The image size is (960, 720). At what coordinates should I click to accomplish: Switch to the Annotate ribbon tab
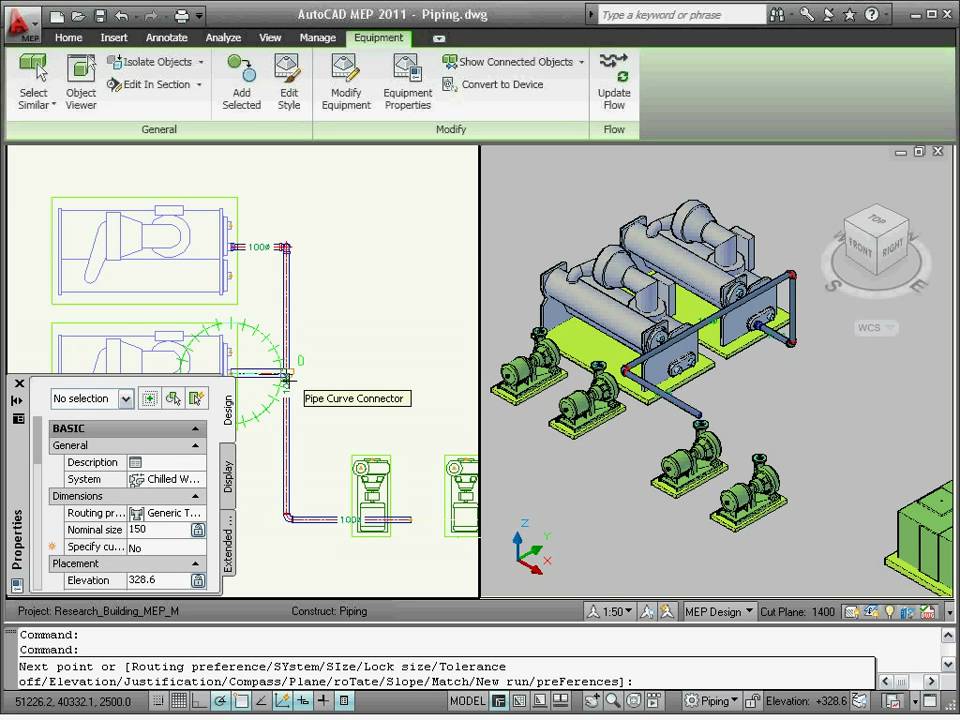(167, 38)
